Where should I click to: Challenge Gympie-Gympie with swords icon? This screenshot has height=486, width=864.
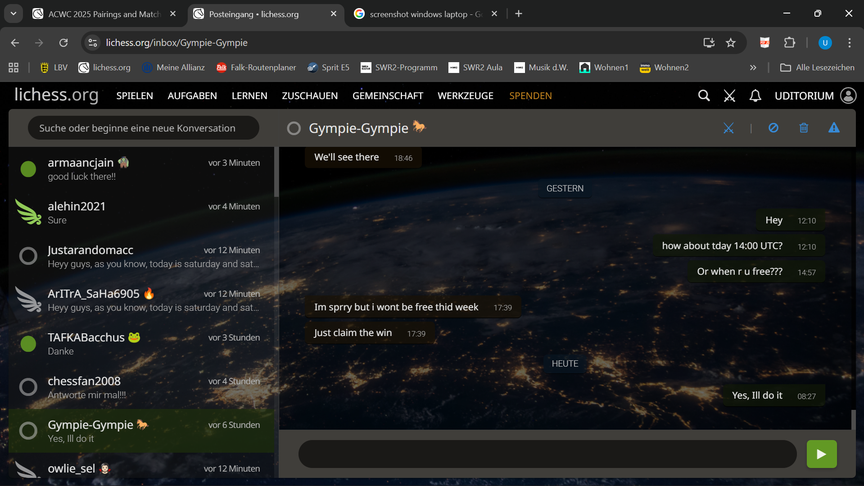[x=728, y=128]
